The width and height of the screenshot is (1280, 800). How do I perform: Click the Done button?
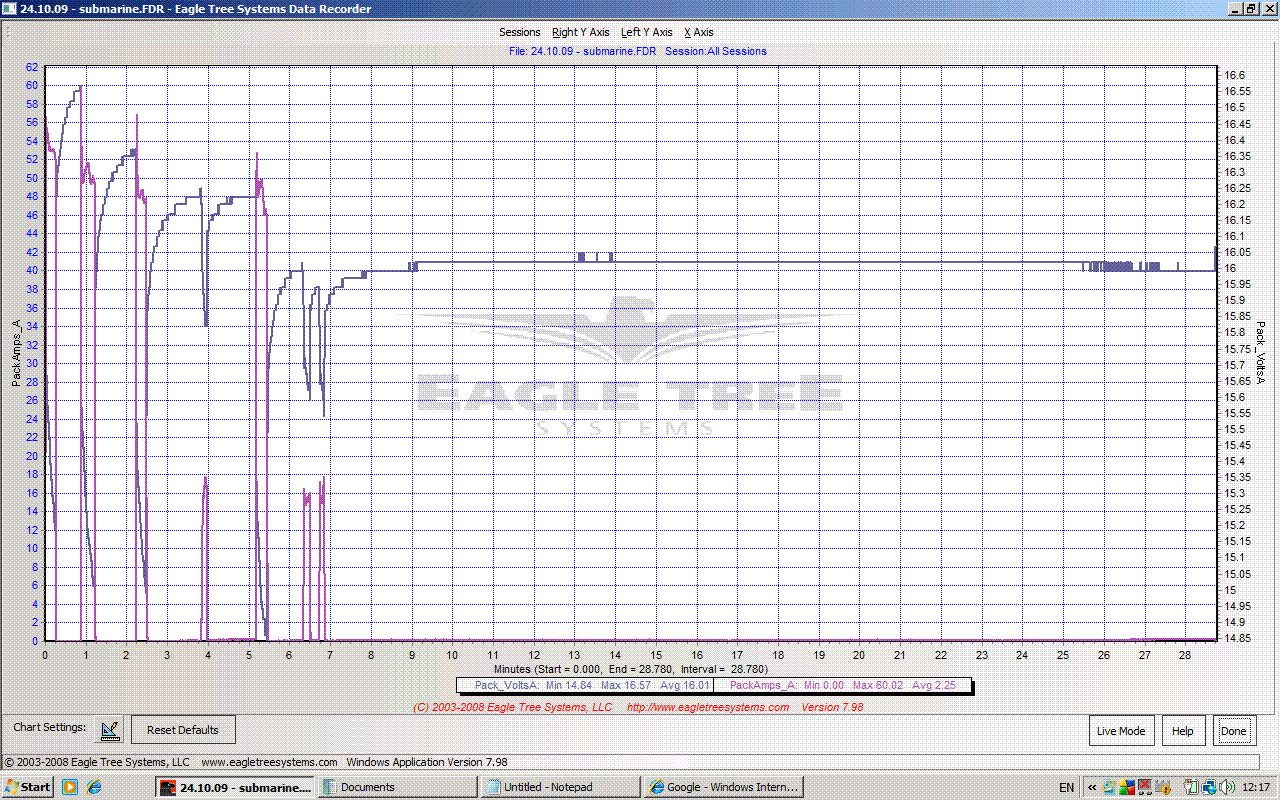[x=1234, y=731]
